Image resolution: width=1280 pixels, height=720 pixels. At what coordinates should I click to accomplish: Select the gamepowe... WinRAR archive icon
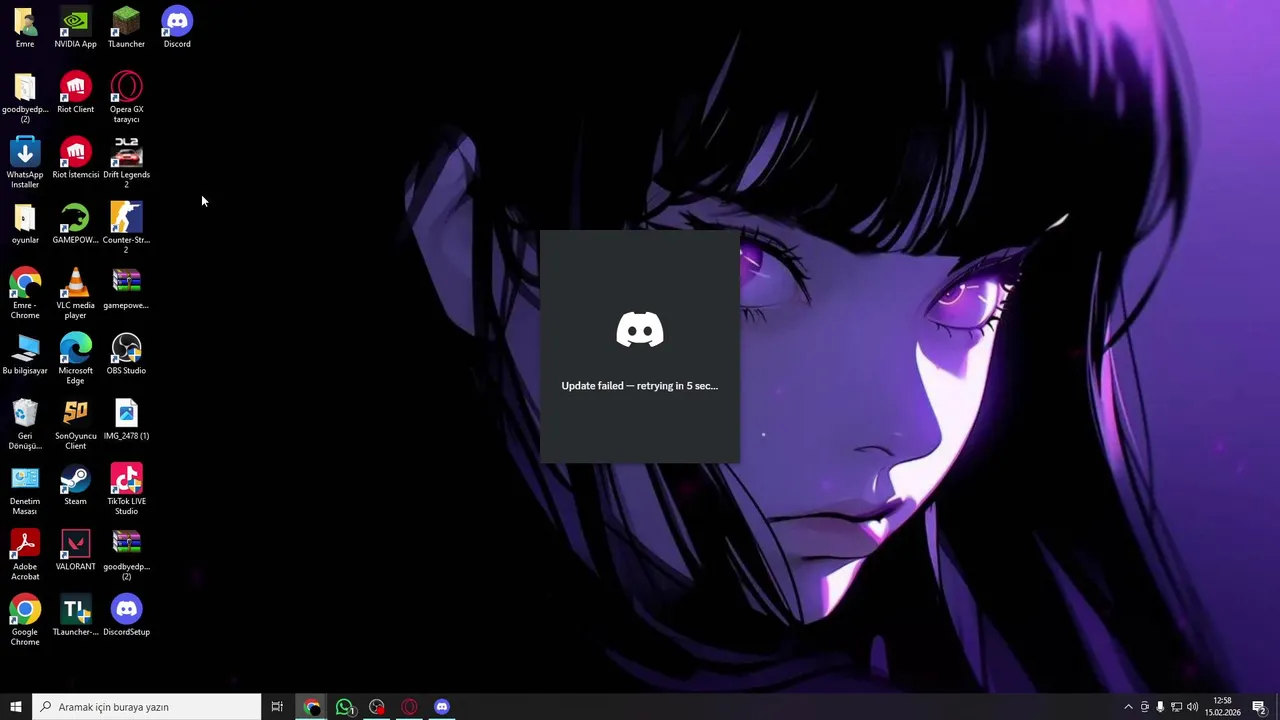pos(126,288)
